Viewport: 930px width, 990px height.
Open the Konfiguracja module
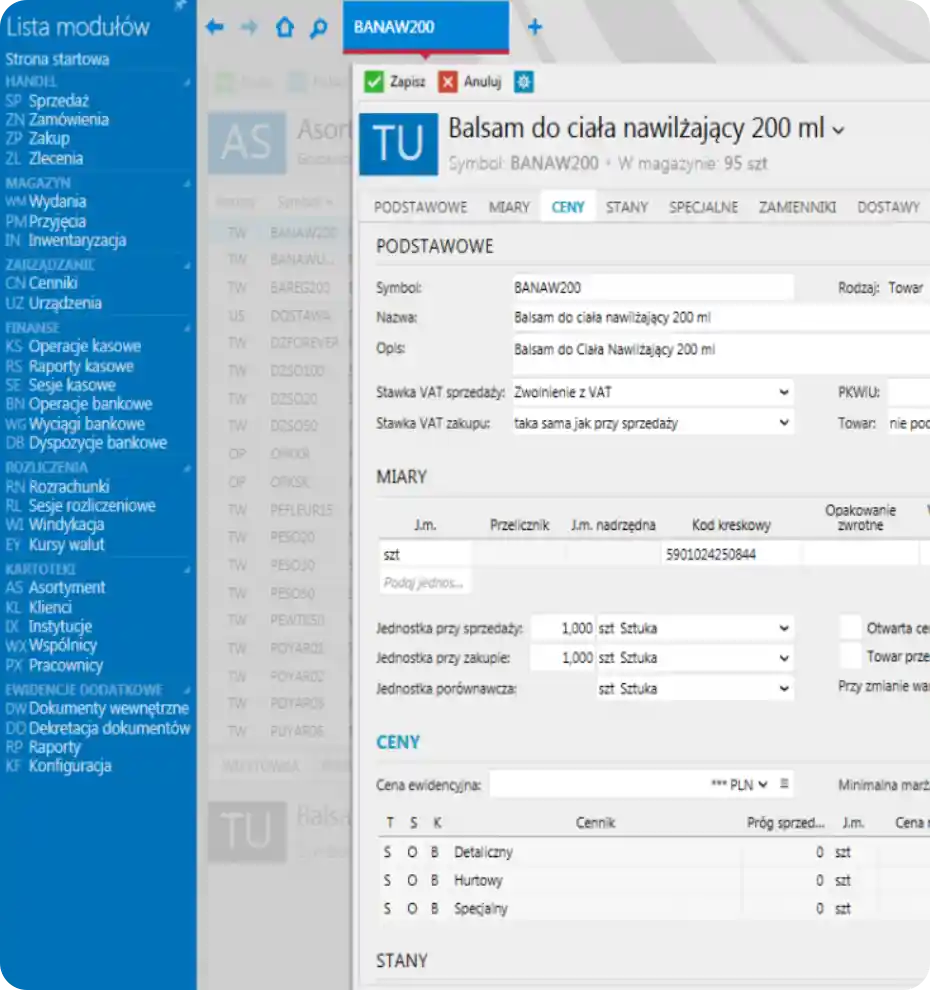(70, 766)
